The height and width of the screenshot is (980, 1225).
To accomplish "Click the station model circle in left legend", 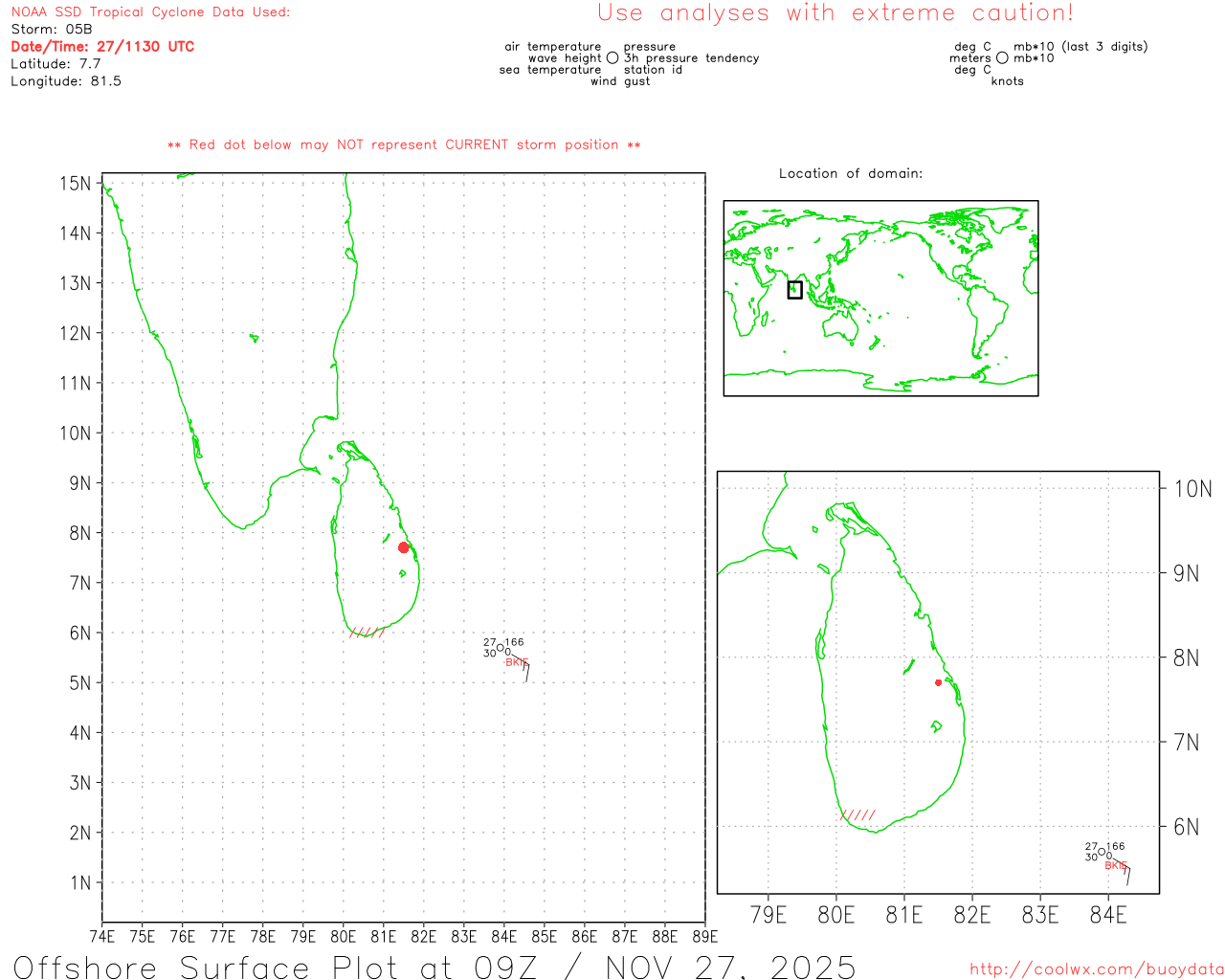I will [x=612, y=58].
